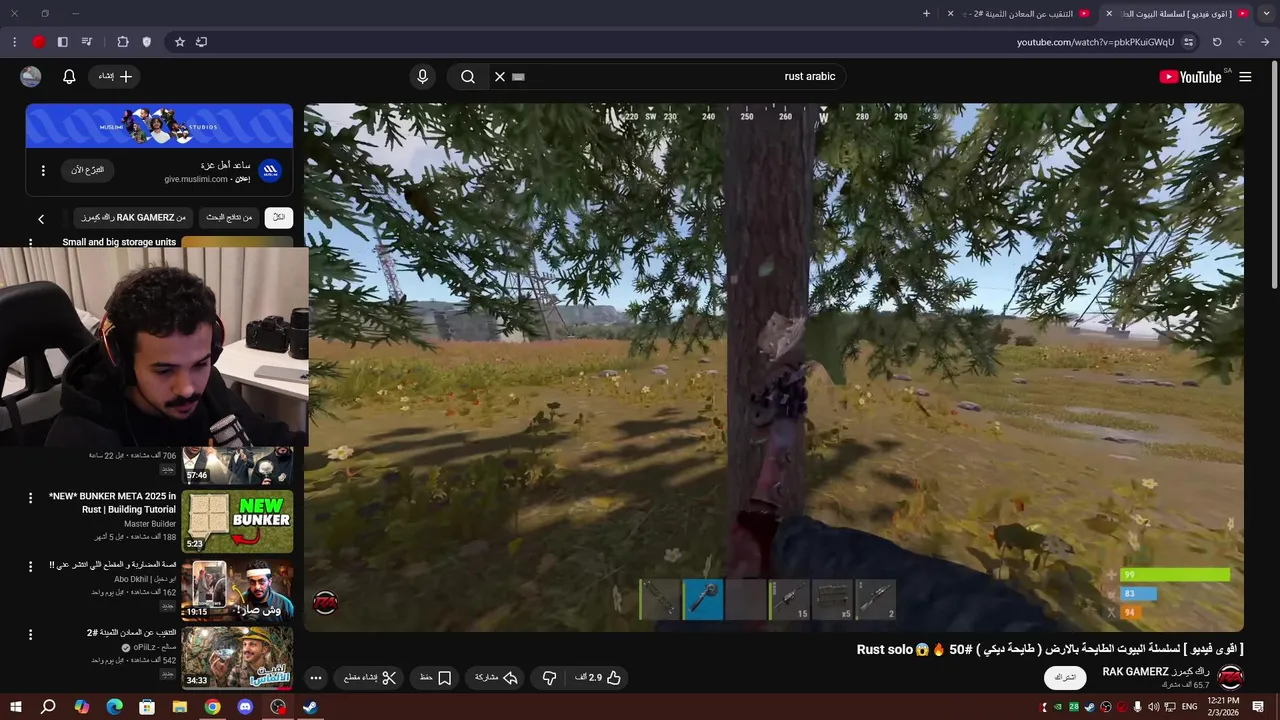
Task: Open the YouTube guide hamburger menu
Action: pos(1245,77)
